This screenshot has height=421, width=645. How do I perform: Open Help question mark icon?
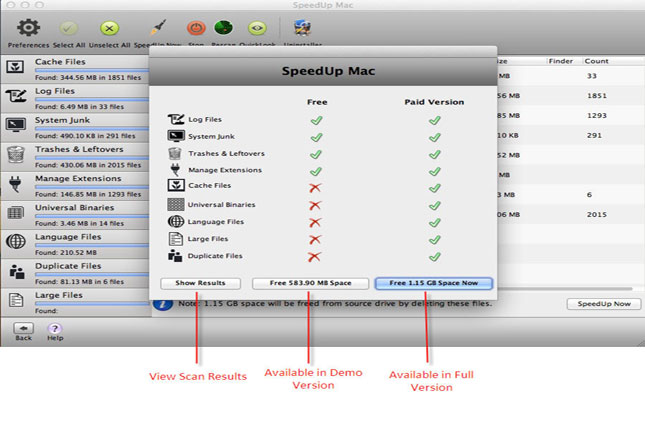coord(55,328)
